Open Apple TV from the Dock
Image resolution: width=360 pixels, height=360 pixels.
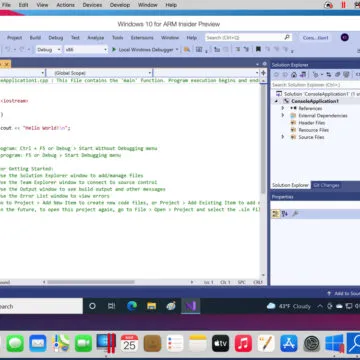tap(220, 343)
